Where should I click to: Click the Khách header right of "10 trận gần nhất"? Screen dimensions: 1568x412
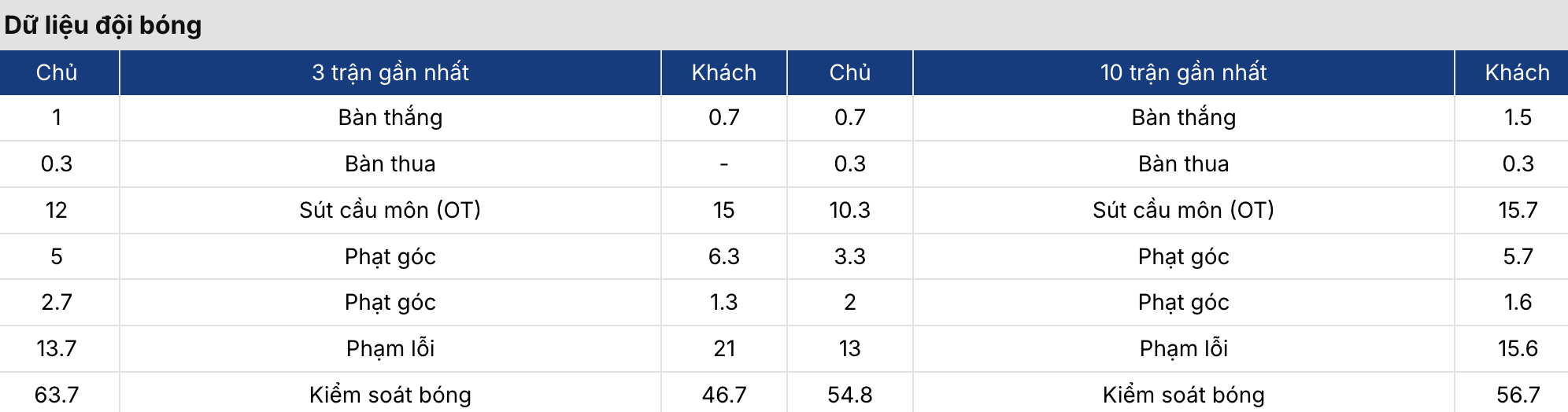tap(1517, 72)
